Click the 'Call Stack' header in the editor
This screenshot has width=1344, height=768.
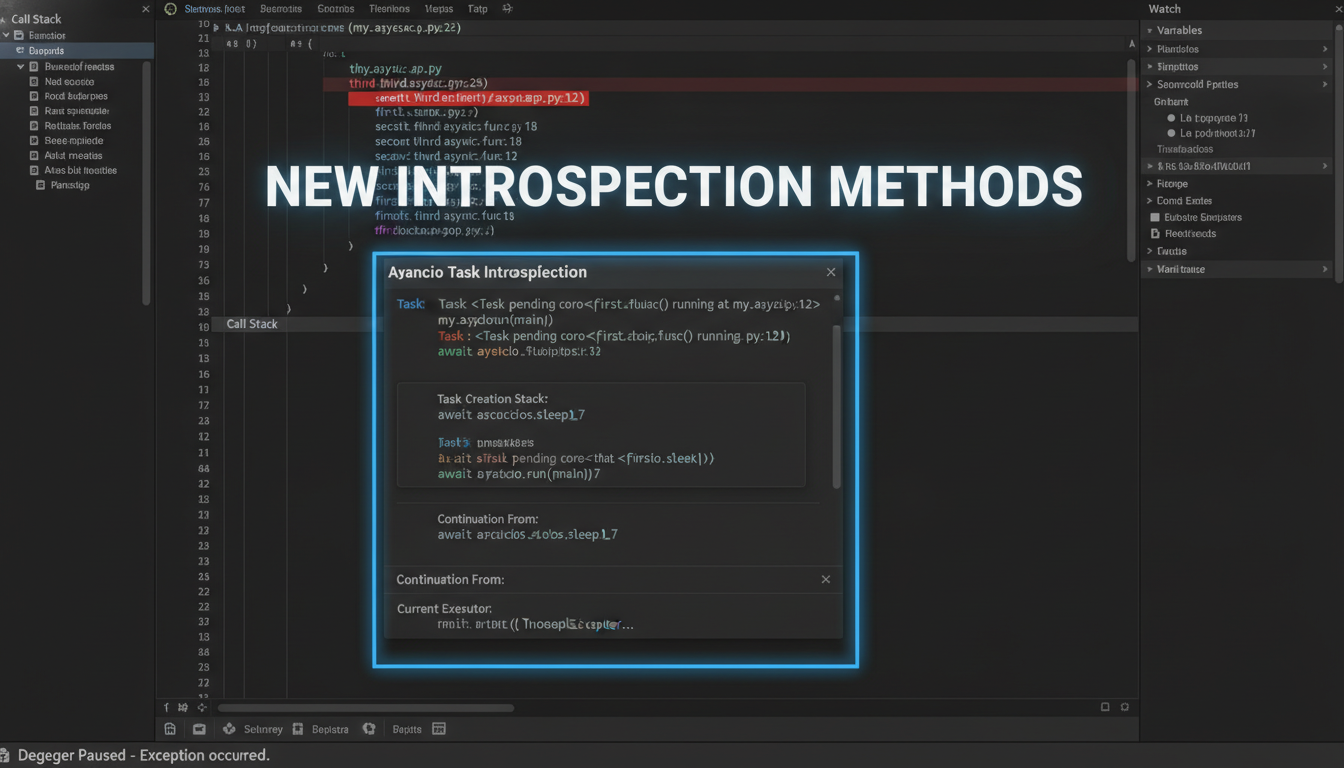click(252, 324)
